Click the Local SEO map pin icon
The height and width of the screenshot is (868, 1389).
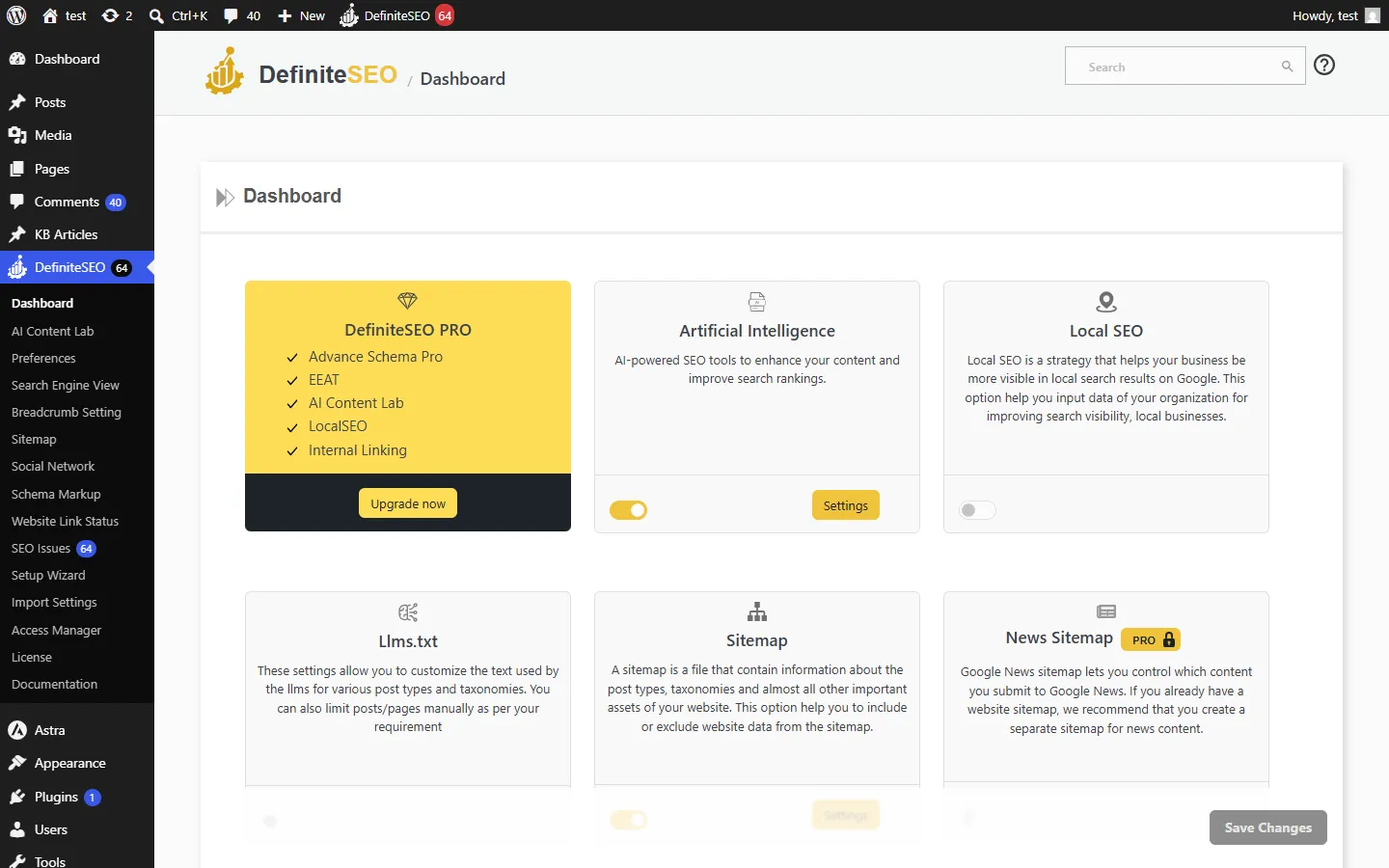coord(1106,302)
